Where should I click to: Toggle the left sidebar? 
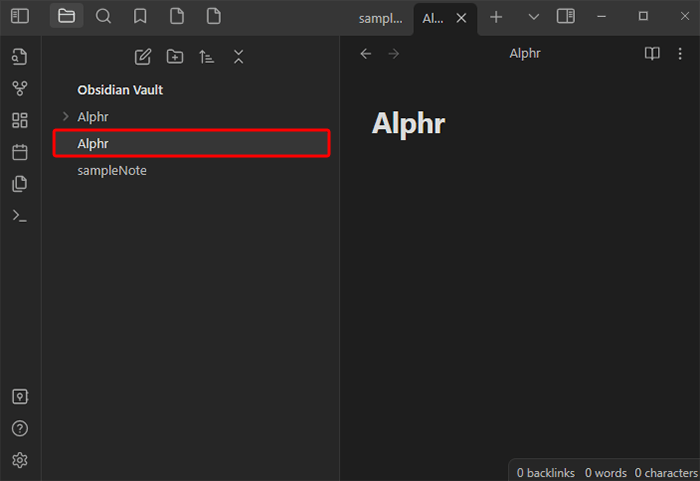20,16
